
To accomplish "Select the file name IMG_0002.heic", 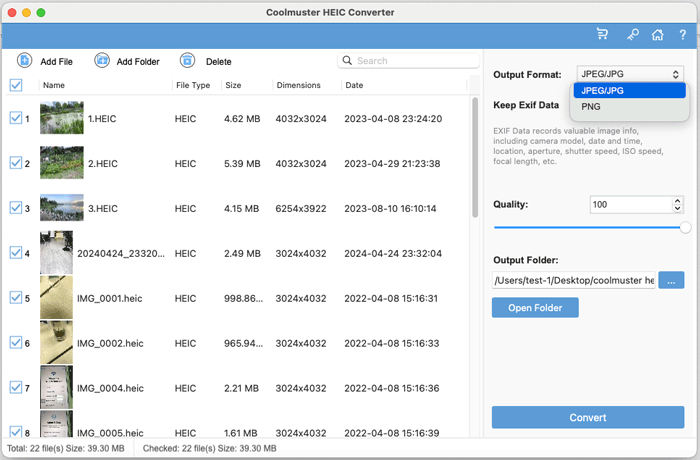I will [110, 343].
